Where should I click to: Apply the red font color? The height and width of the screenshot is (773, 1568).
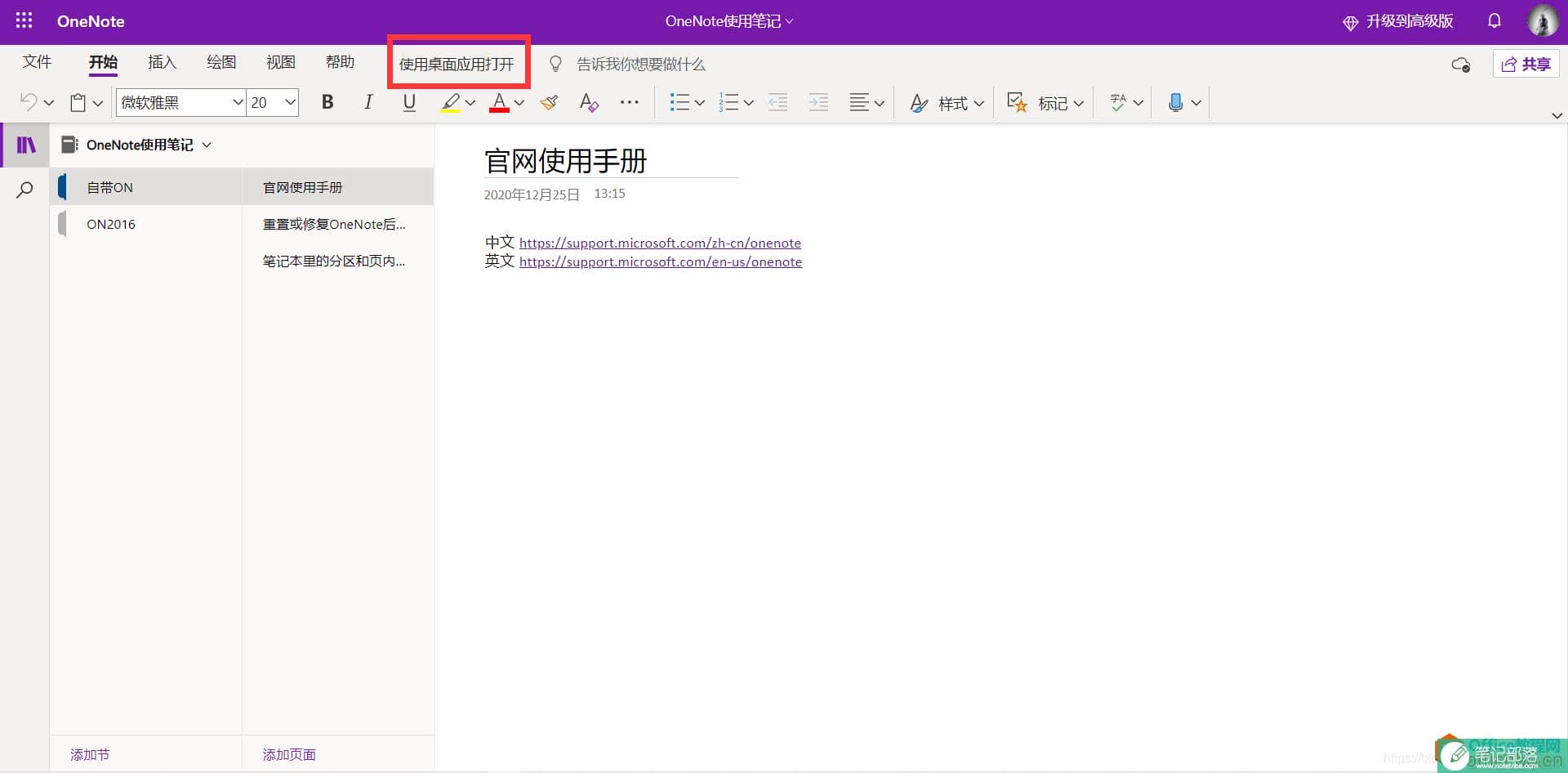coord(499,102)
